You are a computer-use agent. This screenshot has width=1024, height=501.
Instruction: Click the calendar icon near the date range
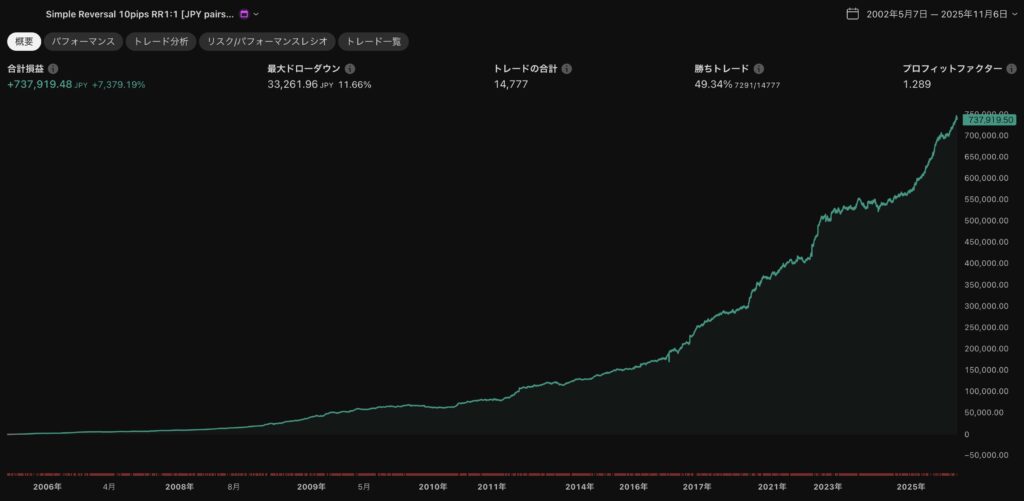(x=852, y=14)
